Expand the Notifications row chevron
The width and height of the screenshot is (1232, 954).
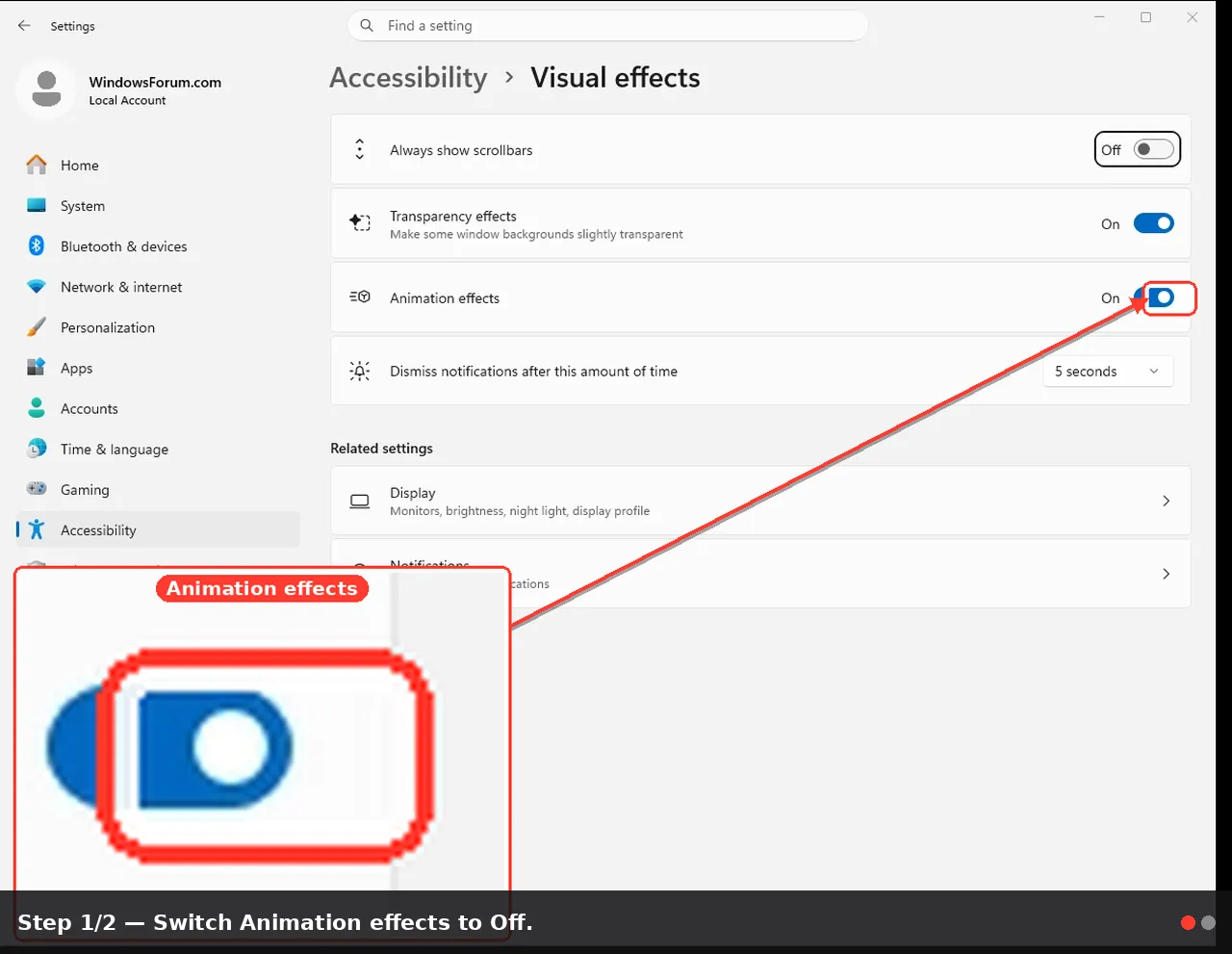(1166, 574)
